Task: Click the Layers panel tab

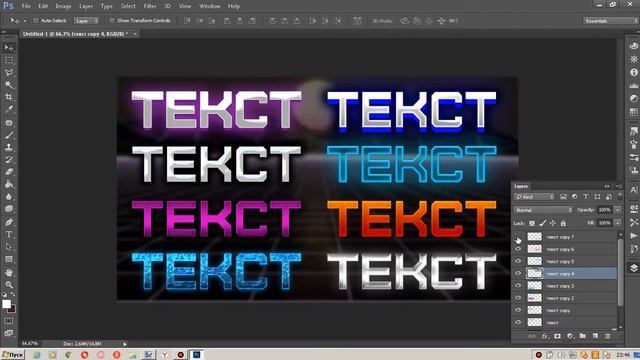Action: click(521, 186)
